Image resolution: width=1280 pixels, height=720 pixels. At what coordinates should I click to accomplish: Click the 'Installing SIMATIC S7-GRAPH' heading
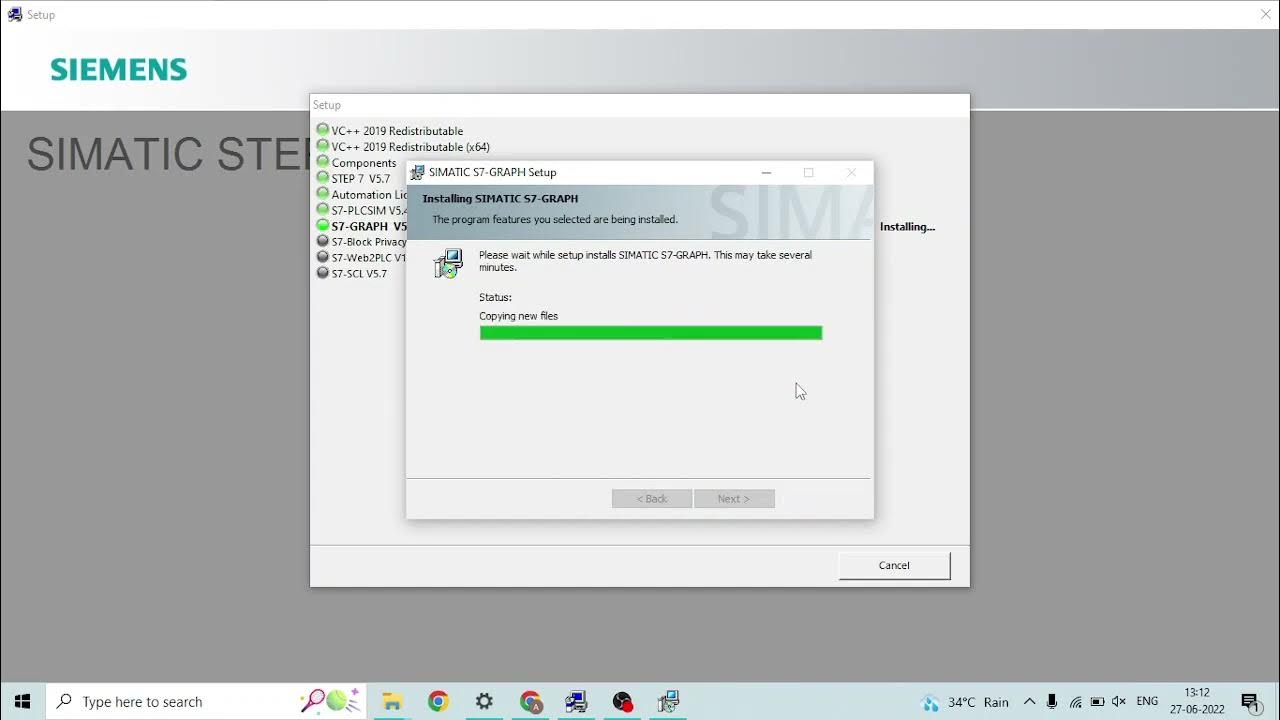click(500, 199)
